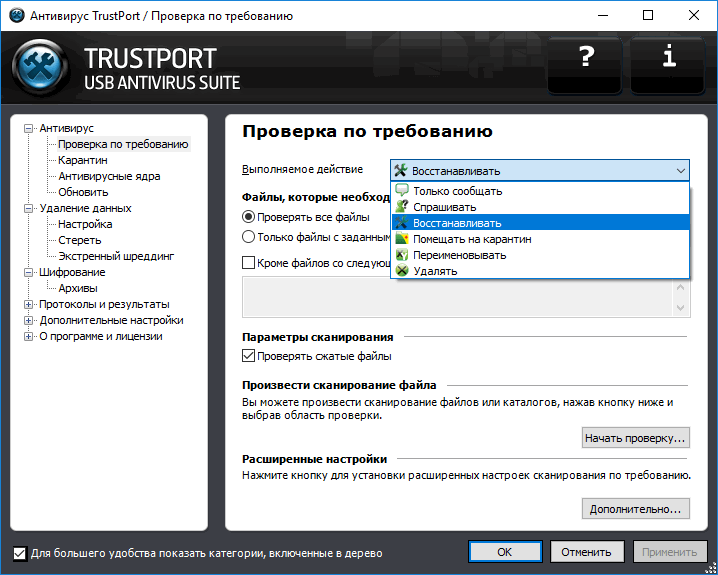Select Только сообщать in the action list
Viewport: 718px width, 575px height.
540,191
